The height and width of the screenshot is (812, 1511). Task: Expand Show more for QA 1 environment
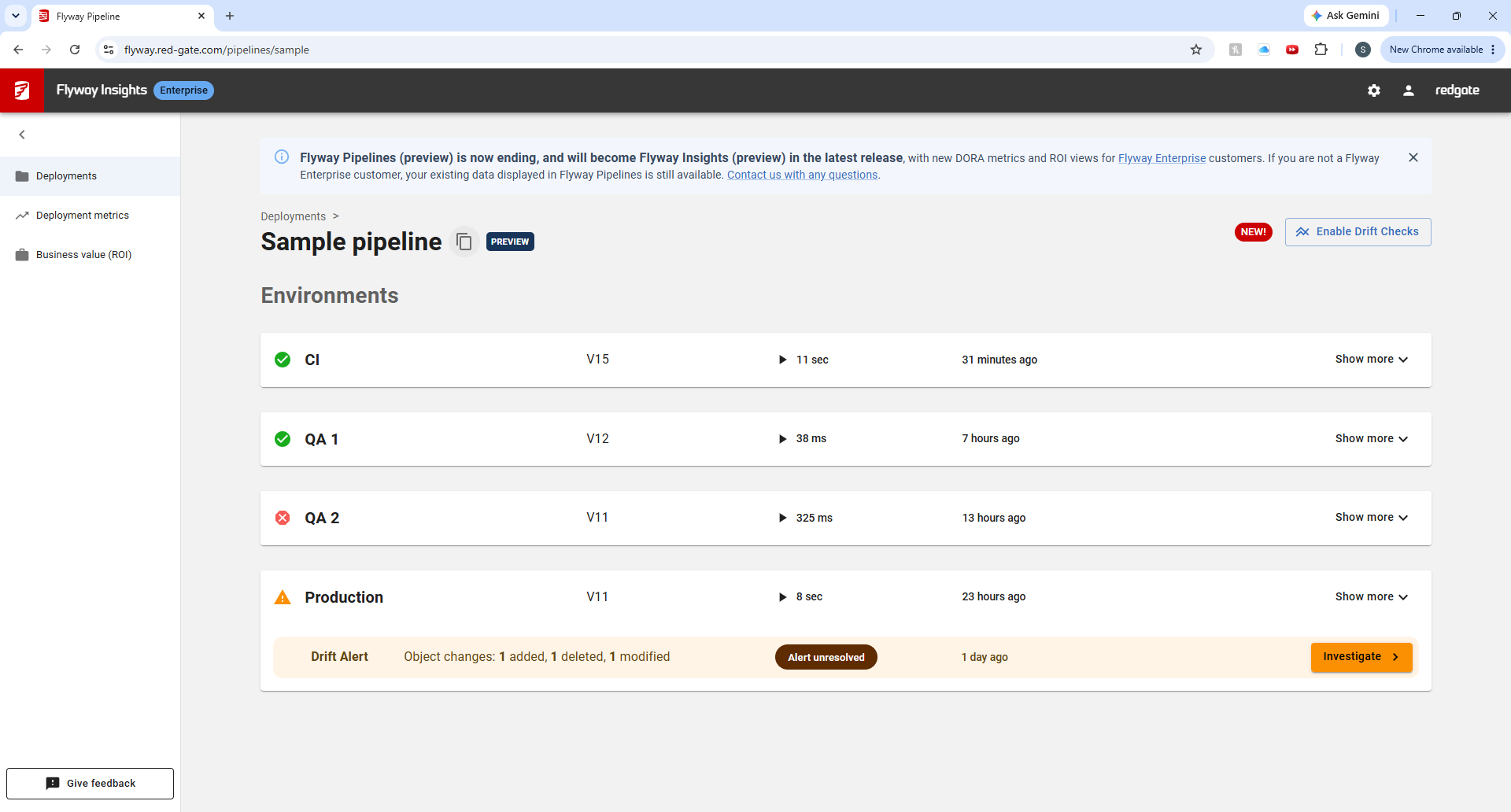1372,439
